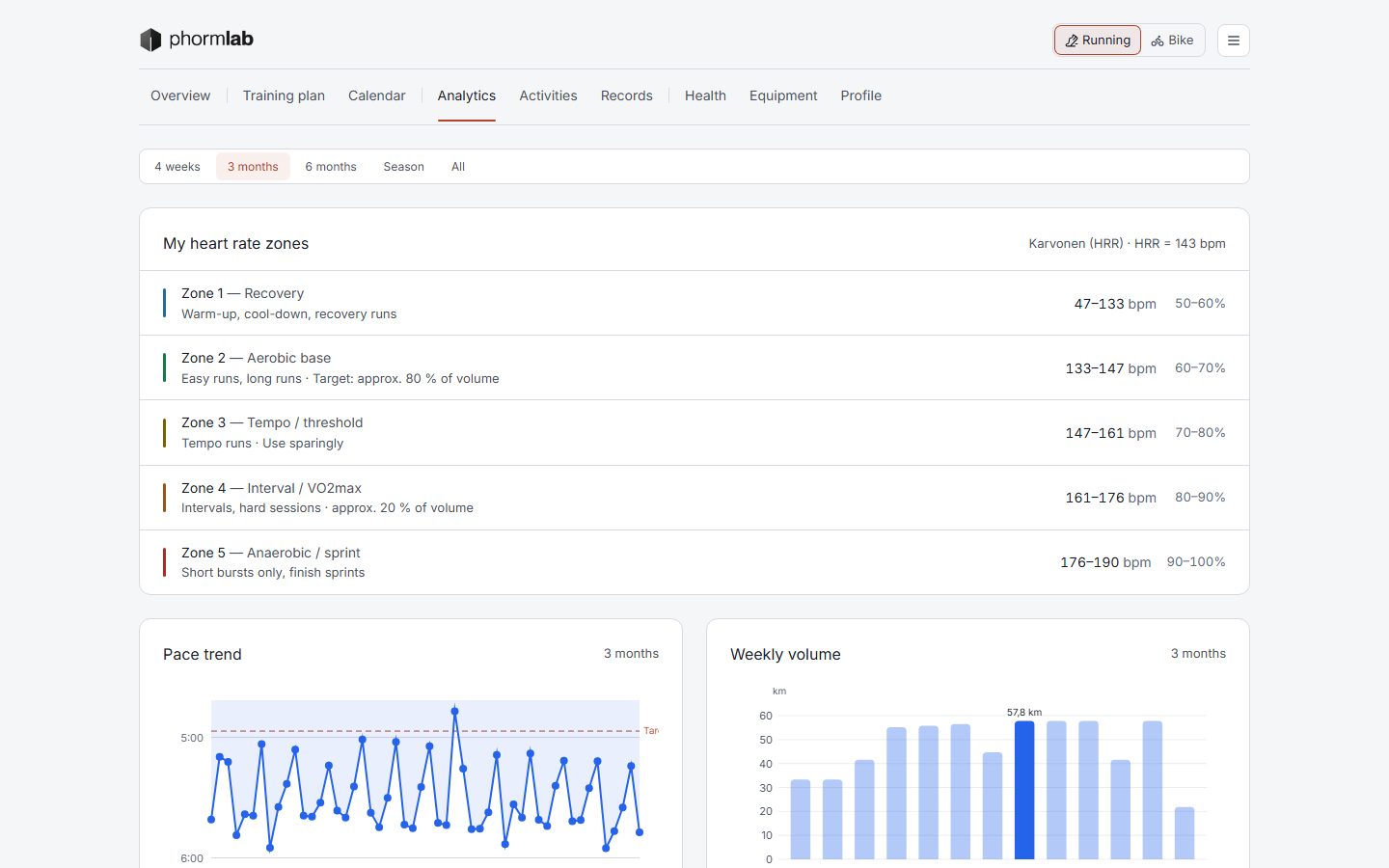Open the Equipment tab
Screen dimensions: 1389x868
pos(783,95)
